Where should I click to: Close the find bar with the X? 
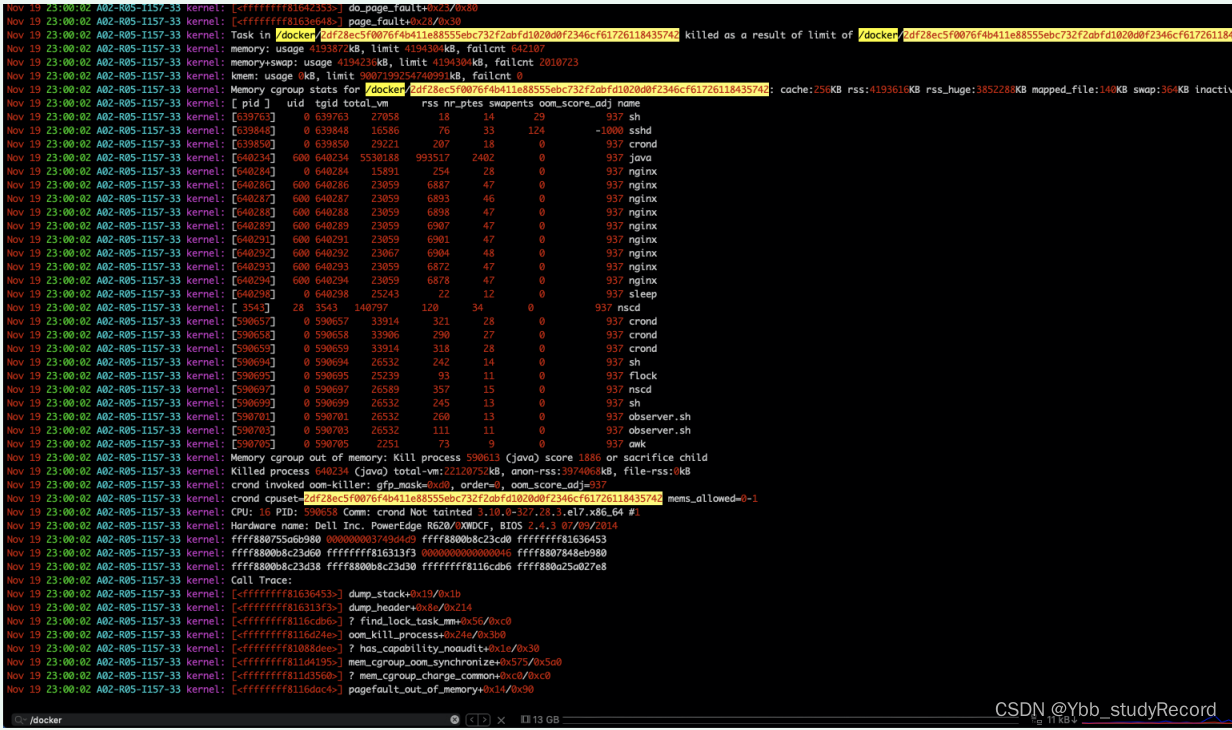pyautogui.click(x=501, y=720)
